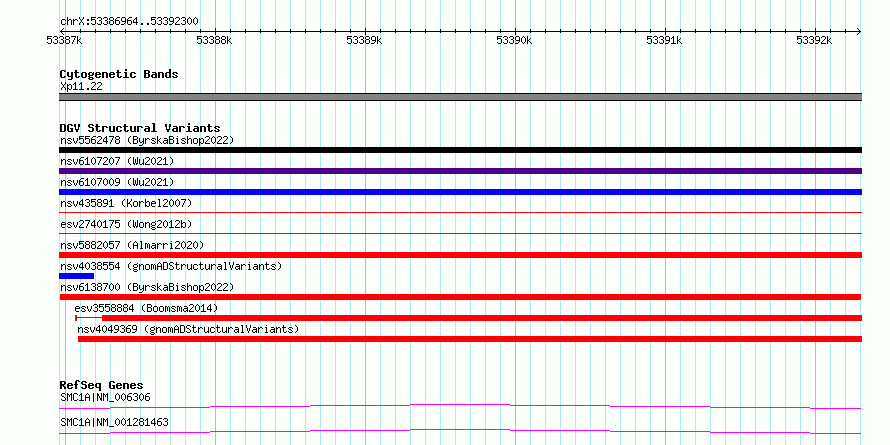Click the nsv5562478 (ByrskaBishop2022) variant label

coord(147,140)
